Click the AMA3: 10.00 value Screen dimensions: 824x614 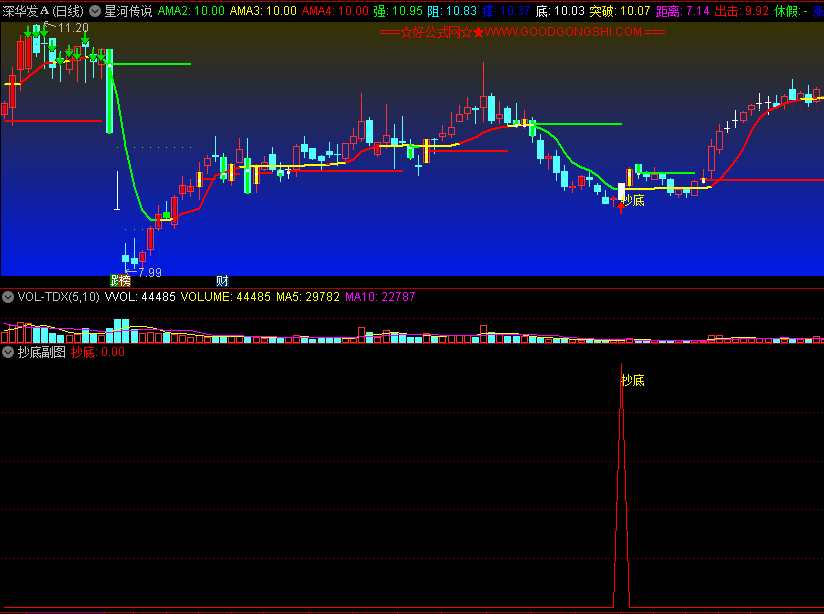pyautogui.click(x=263, y=11)
